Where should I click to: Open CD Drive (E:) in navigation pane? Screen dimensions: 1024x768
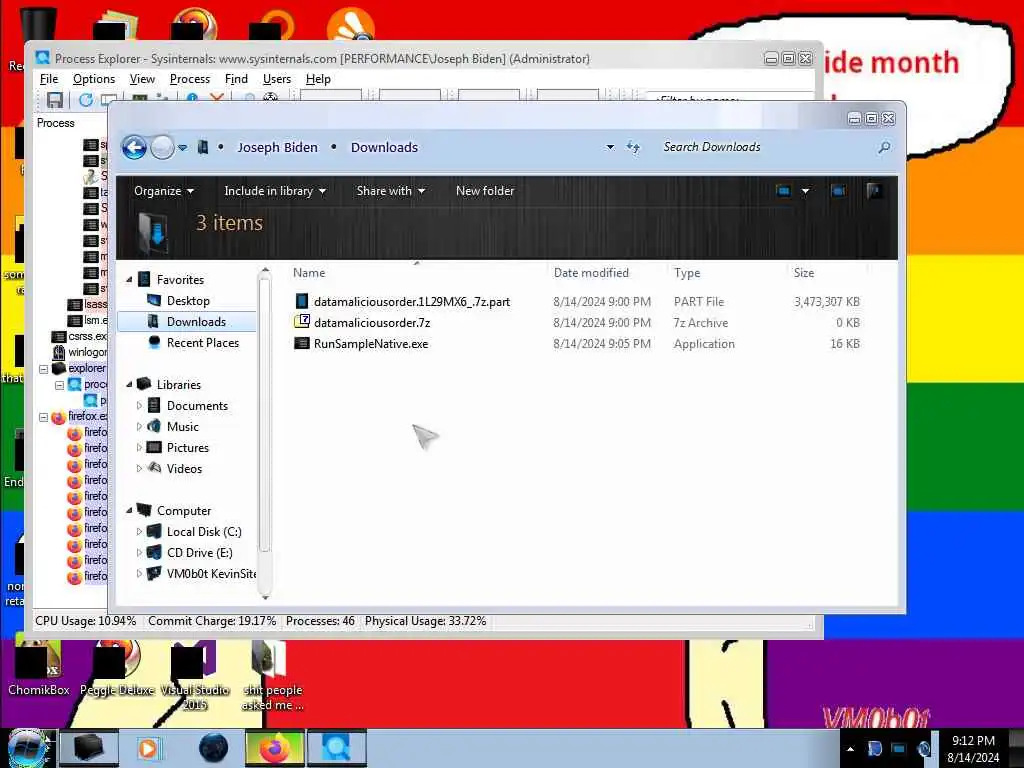tap(199, 552)
